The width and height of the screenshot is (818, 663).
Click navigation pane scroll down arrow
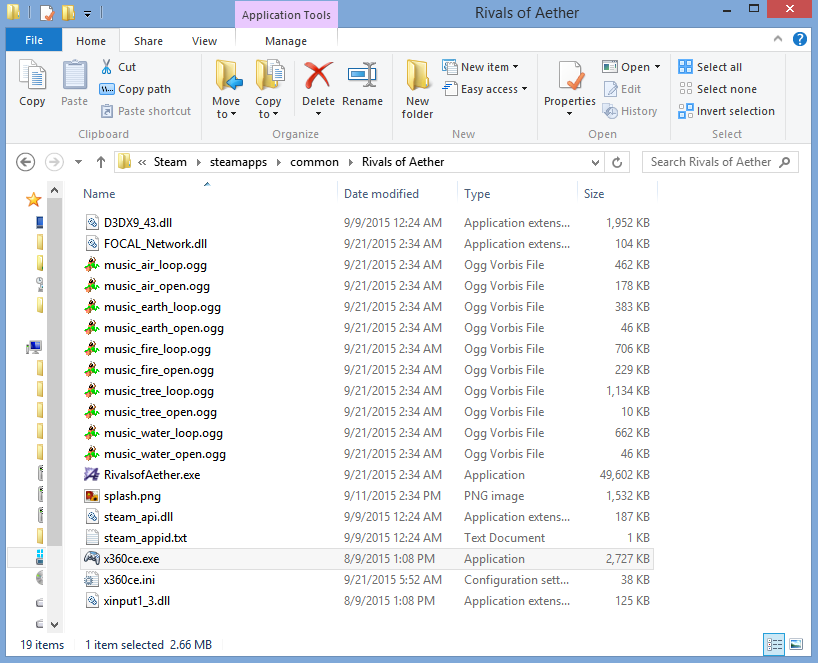(x=54, y=624)
